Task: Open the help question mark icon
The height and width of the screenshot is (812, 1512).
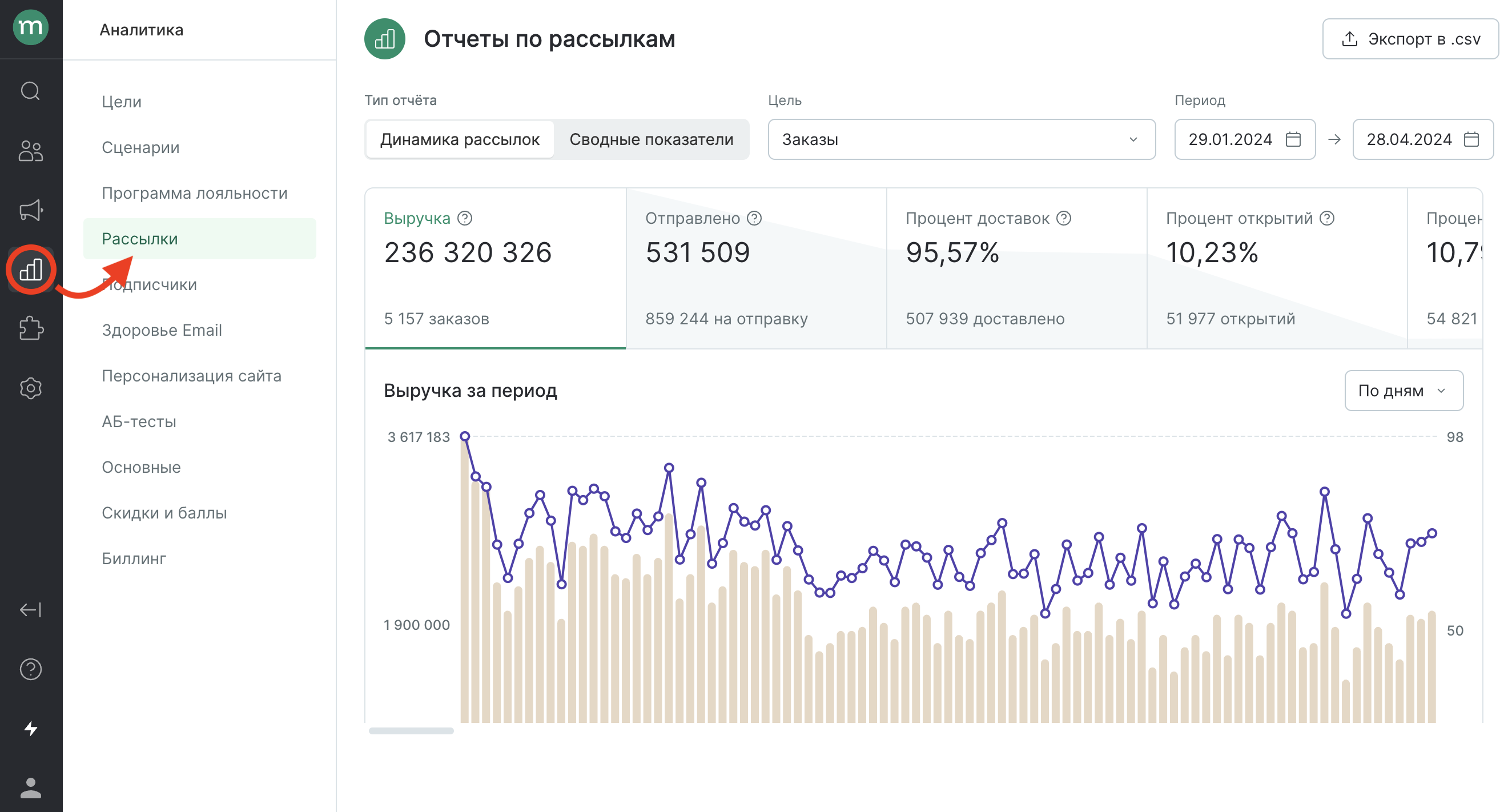Action: coord(30,669)
